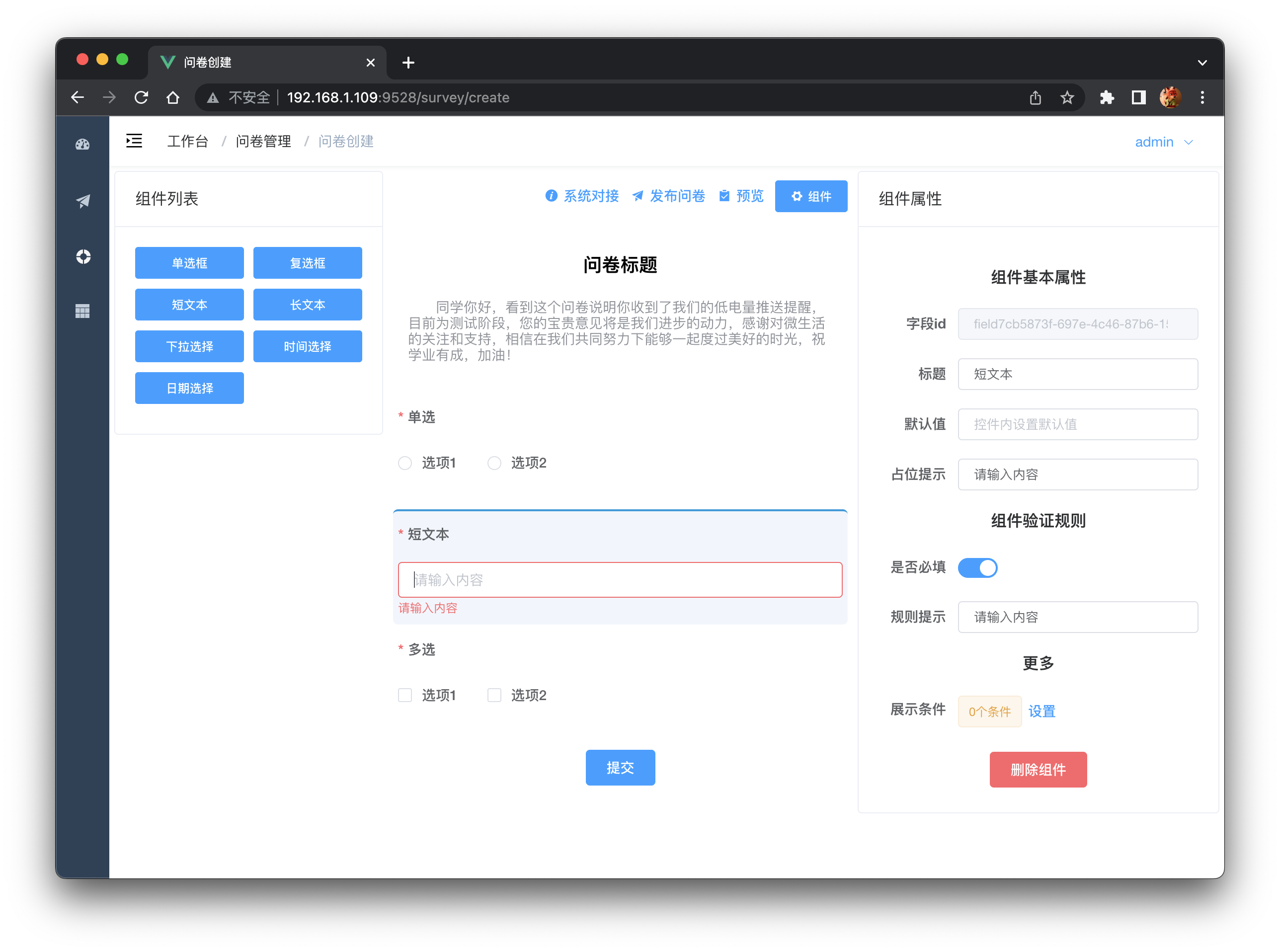1280x952 pixels.
Task: Bookmark page with the star icon
Action: pyautogui.click(x=1067, y=97)
